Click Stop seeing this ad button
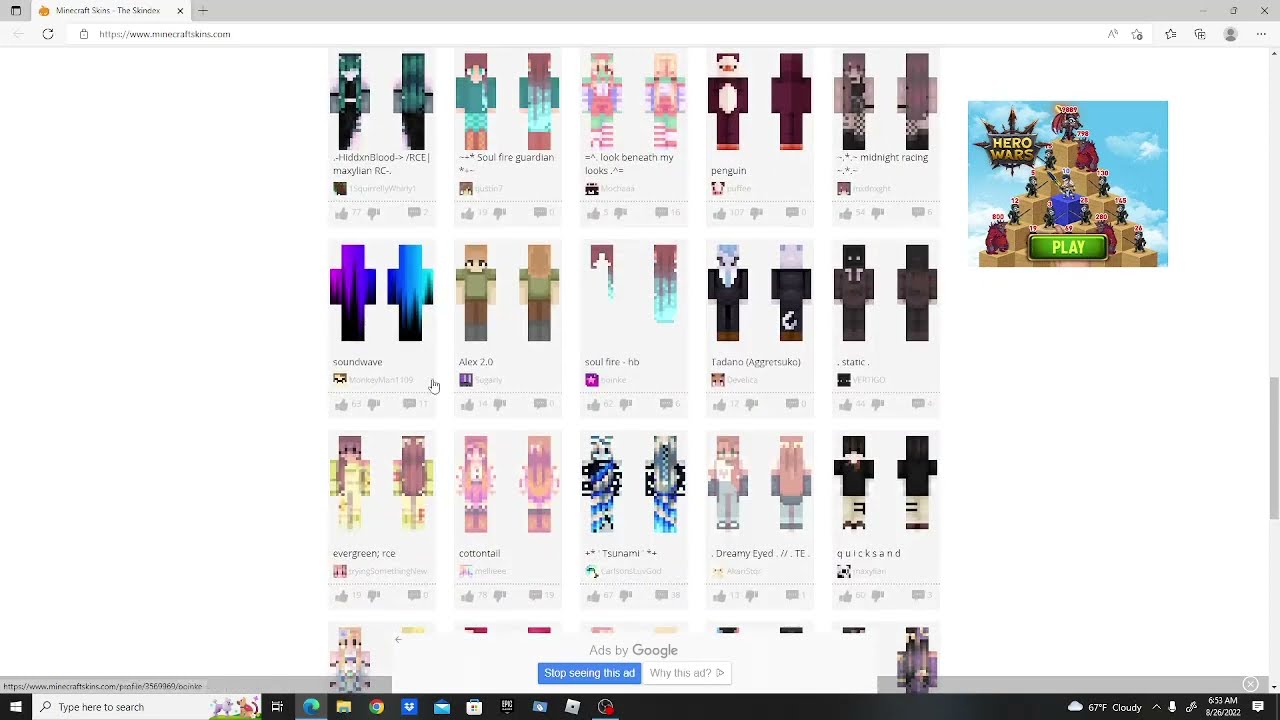The height and width of the screenshot is (720, 1280). point(589,673)
